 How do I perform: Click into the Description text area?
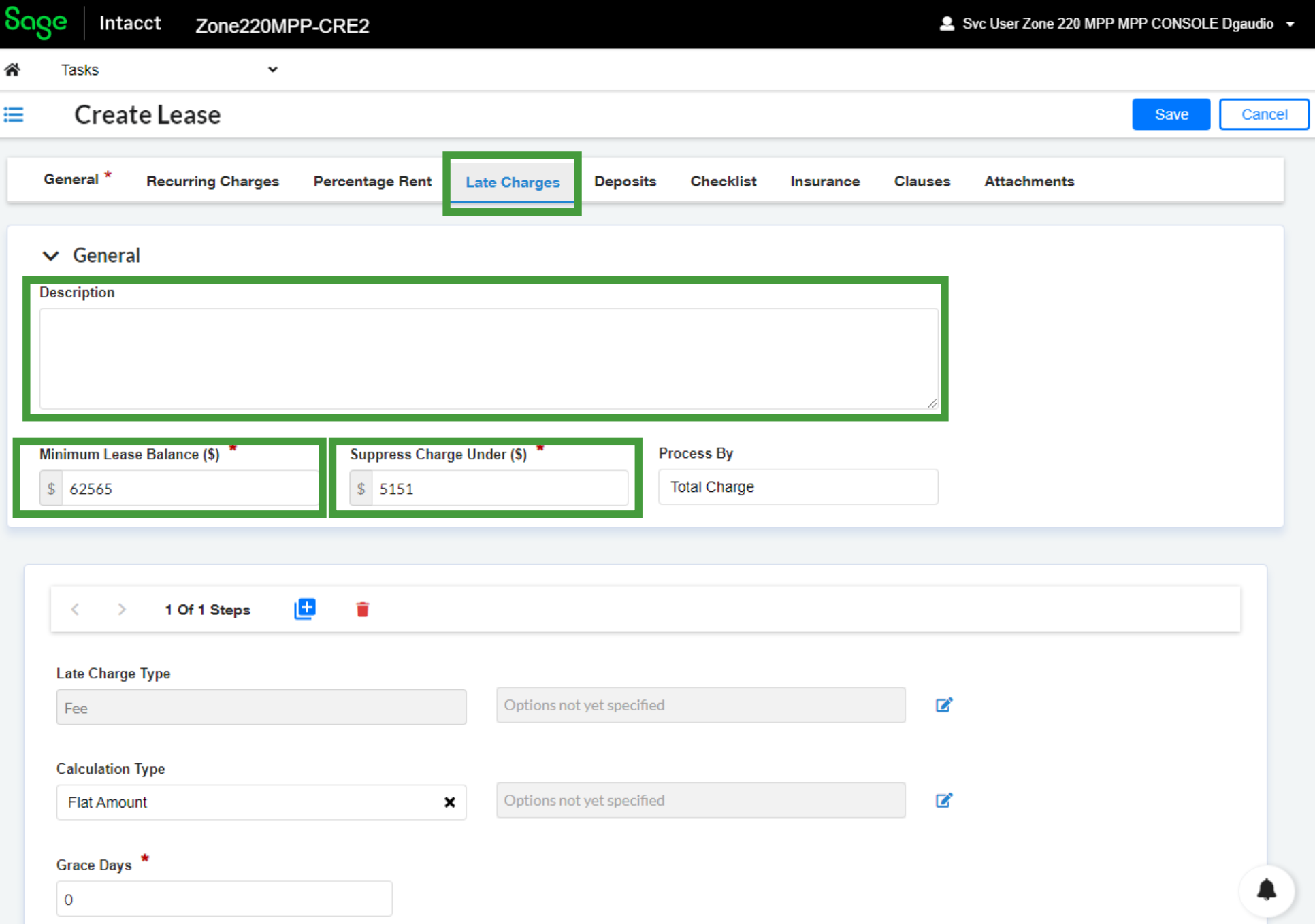point(489,359)
